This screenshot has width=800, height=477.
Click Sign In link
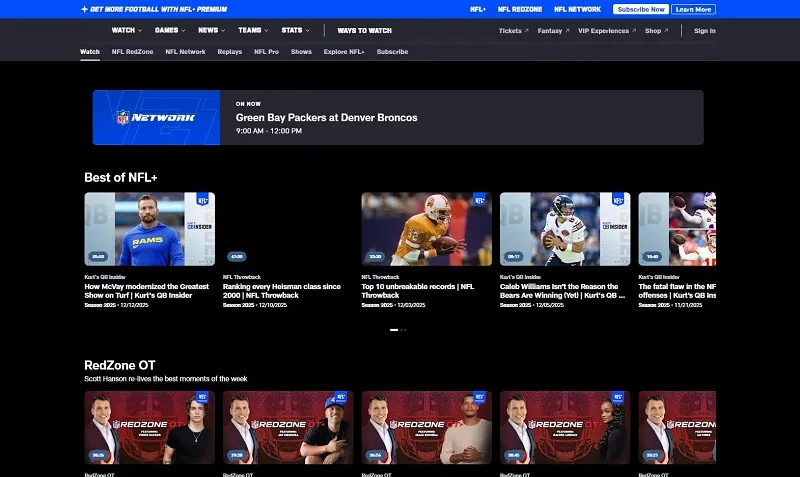pyautogui.click(x=705, y=31)
